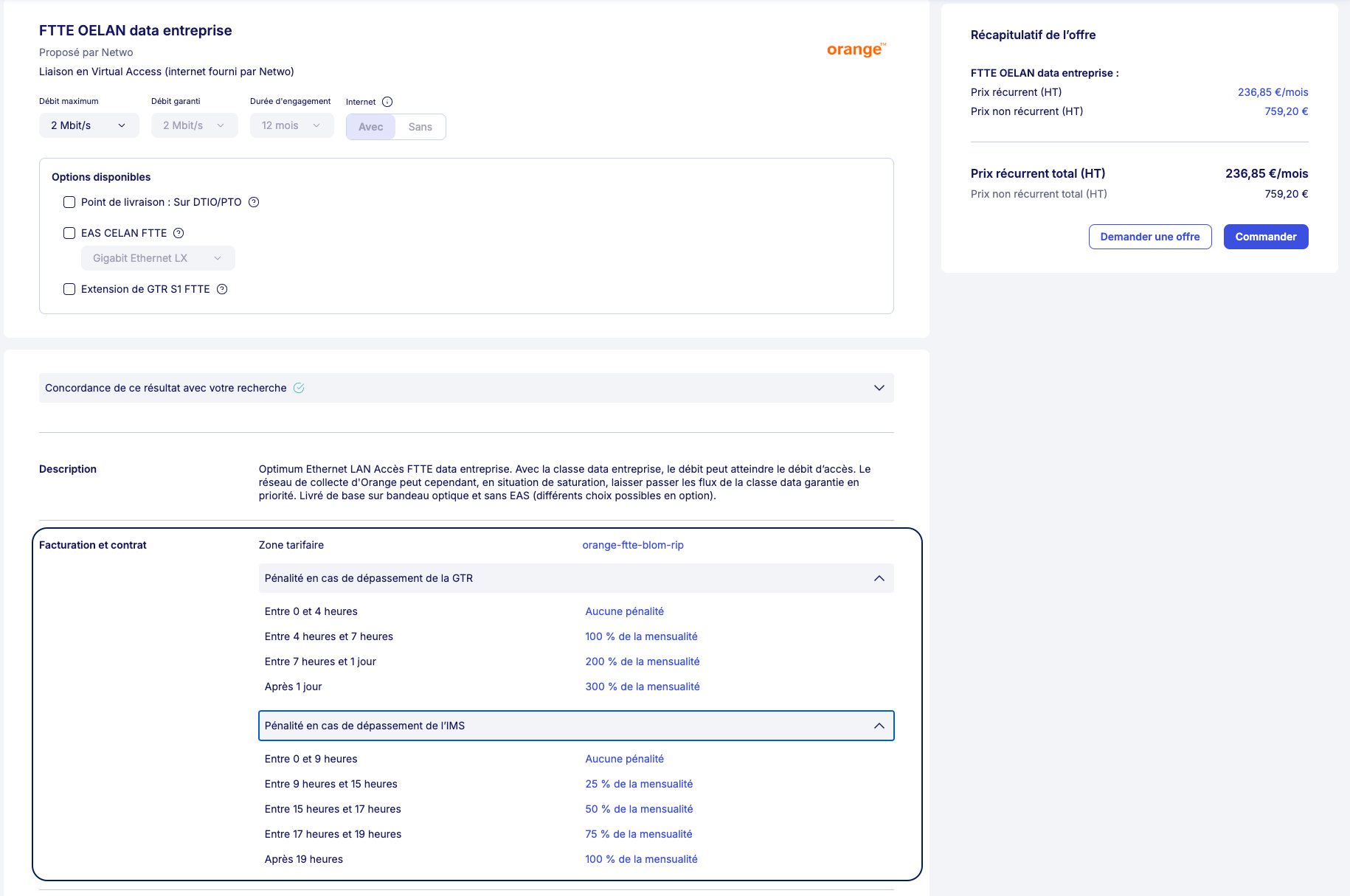Click the Commander button
This screenshot has width=1350, height=896.
point(1266,237)
